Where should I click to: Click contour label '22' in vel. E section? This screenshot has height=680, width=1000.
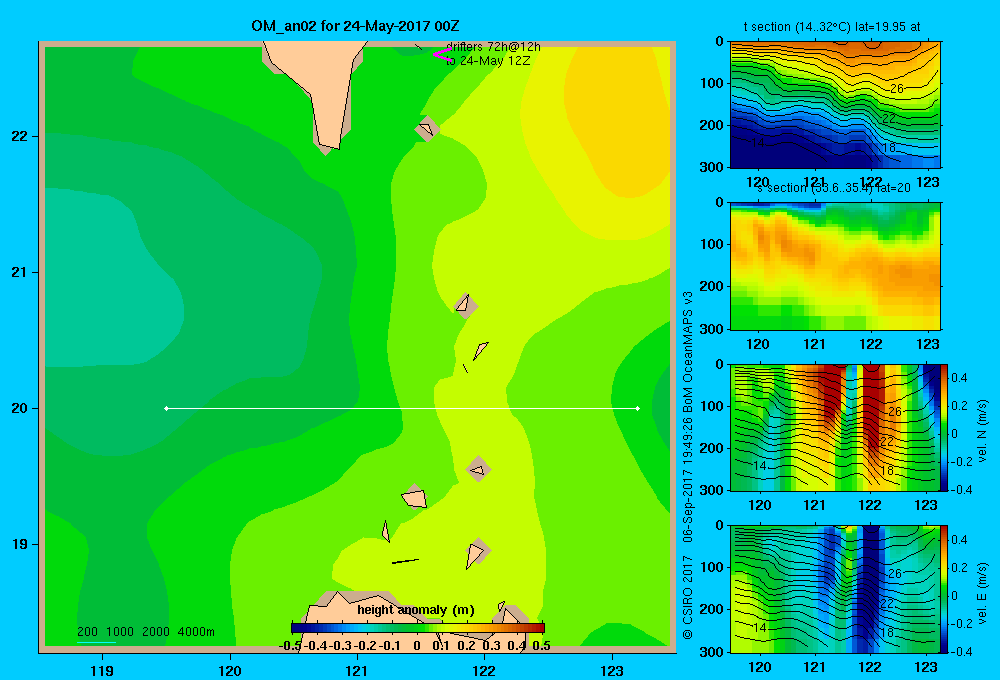pyautogui.click(x=887, y=603)
